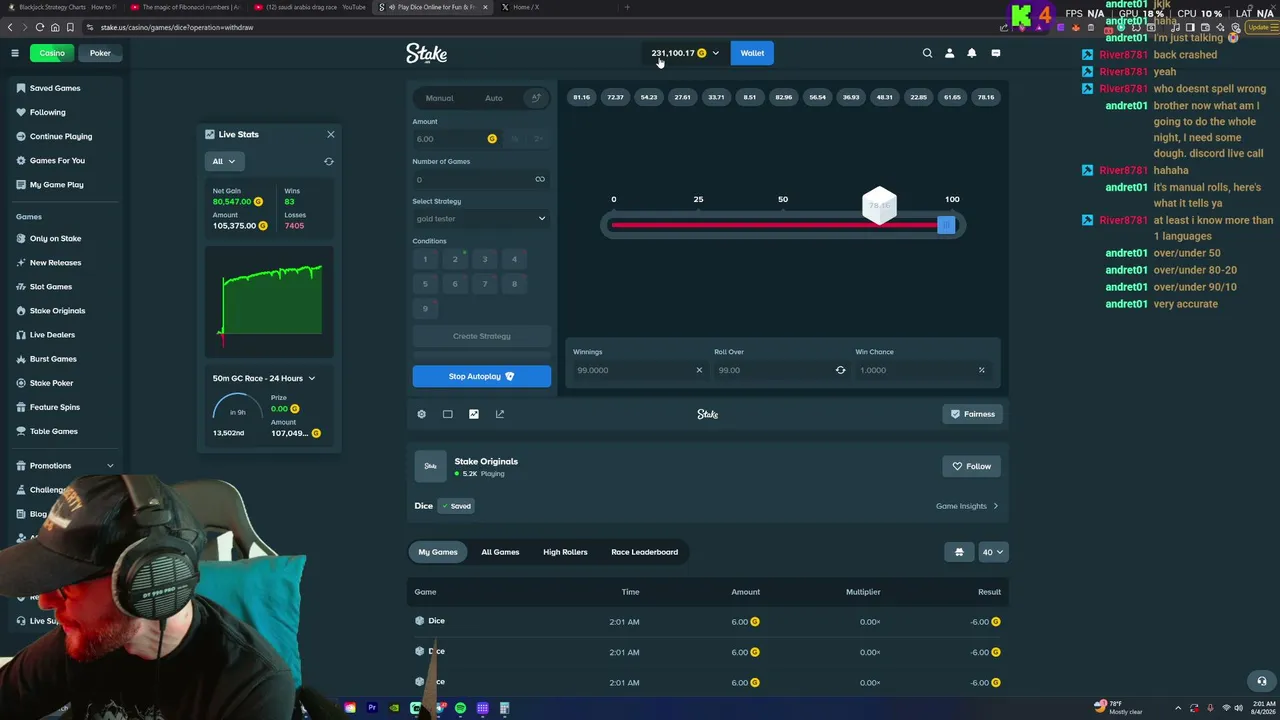Toggle condition 2 in strategy
The width and height of the screenshot is (1280, 720).
[455, 260]
